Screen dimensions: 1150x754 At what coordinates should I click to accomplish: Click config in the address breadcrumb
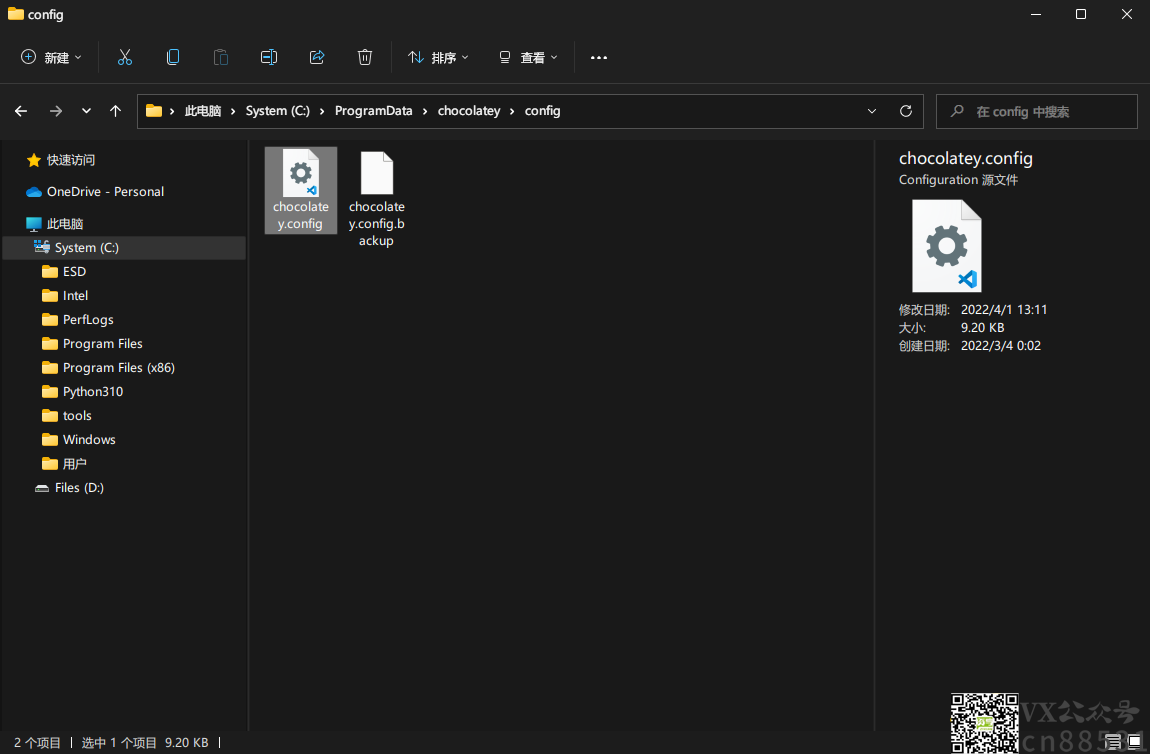[x=543, y=111]
